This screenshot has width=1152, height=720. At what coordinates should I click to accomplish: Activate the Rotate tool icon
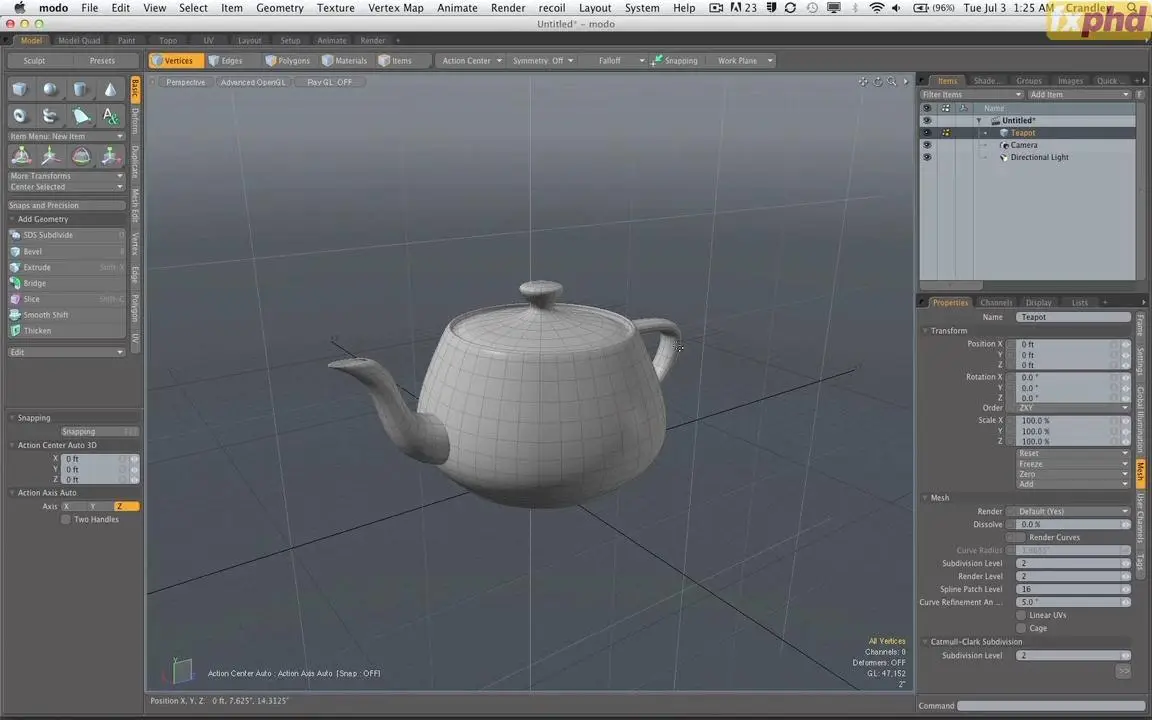81,156
